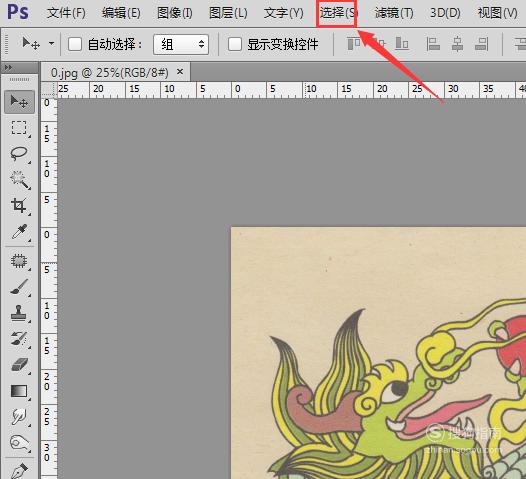Select the Move tool in the toolbox
The image size is (526, 479).
tap(19, 101)
